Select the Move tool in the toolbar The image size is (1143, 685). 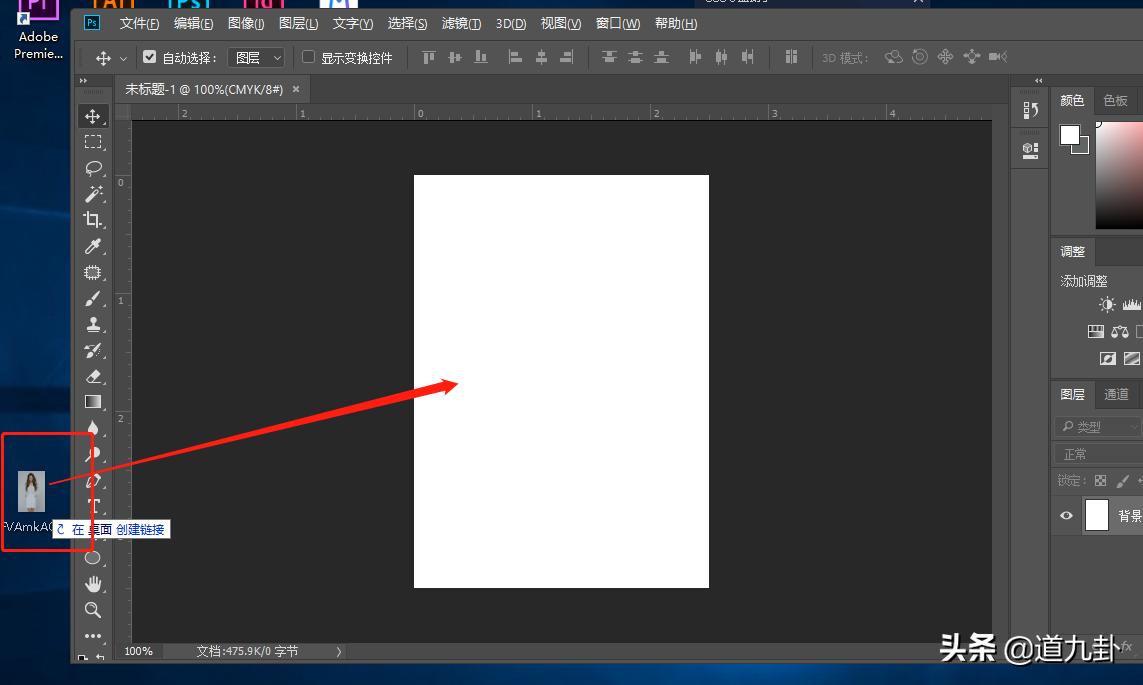tap(93, 117)
